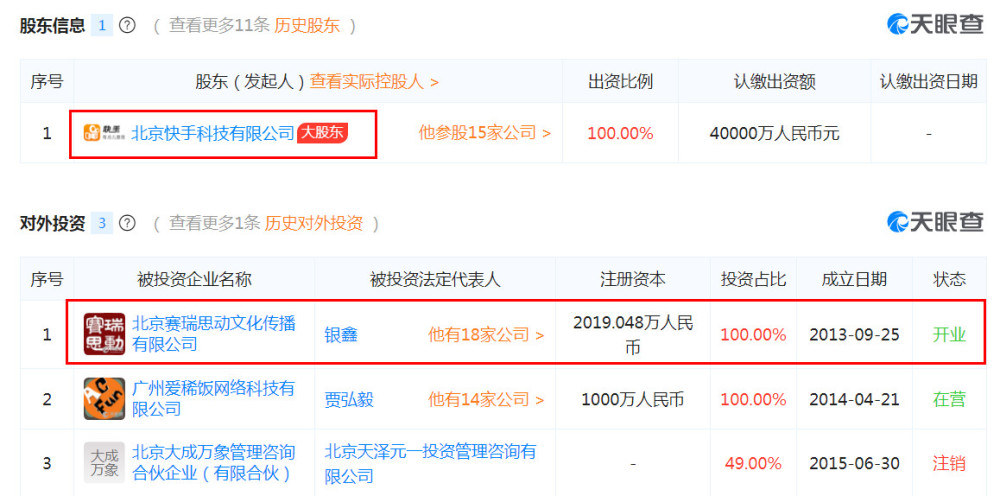
Task: Open 历史股东 link
Action: tap(307, 26)
